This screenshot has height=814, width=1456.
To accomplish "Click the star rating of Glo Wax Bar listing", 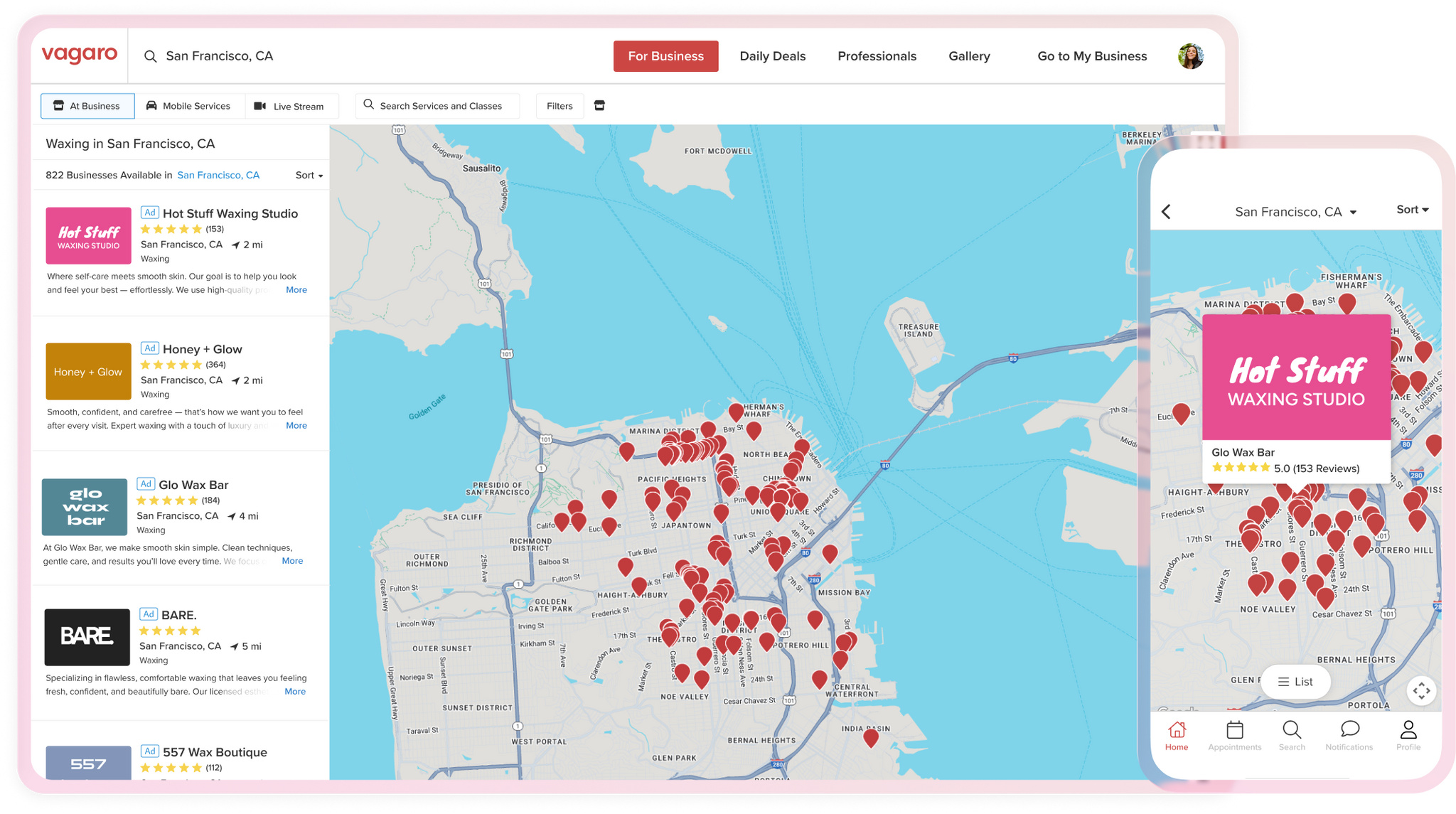I will coord(167,500).
